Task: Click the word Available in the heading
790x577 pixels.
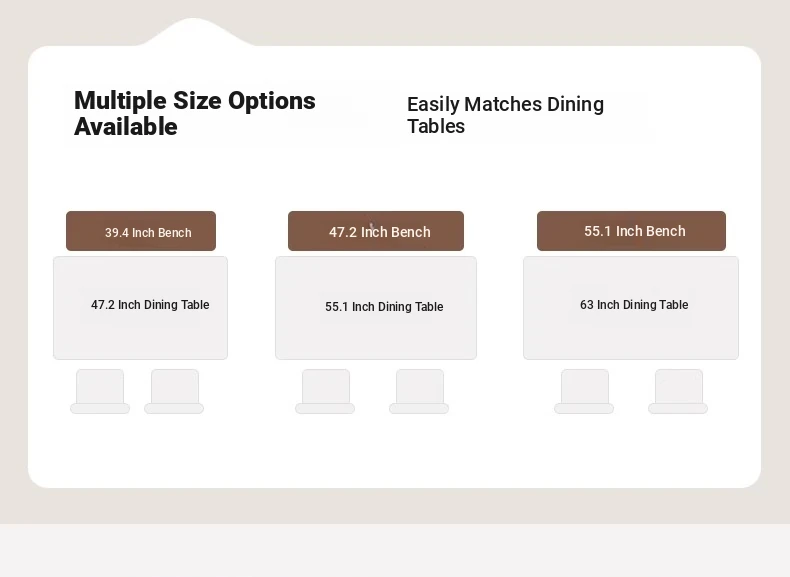Action: point(126,126)
